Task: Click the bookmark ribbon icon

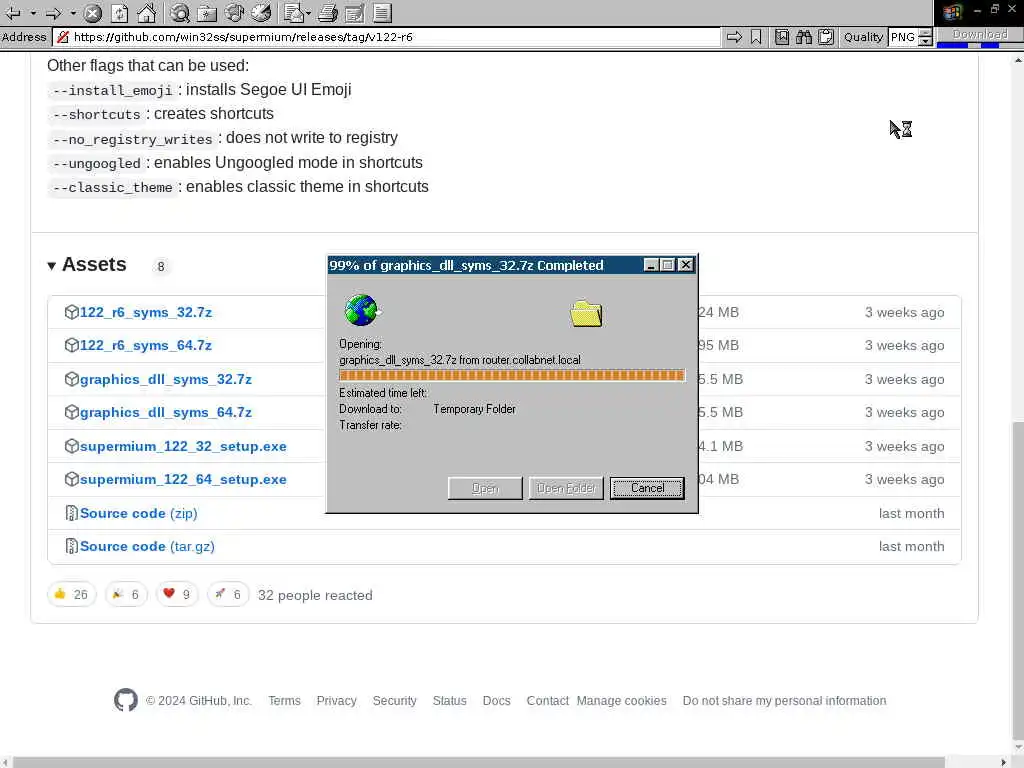Action: [x=756, y=37]
